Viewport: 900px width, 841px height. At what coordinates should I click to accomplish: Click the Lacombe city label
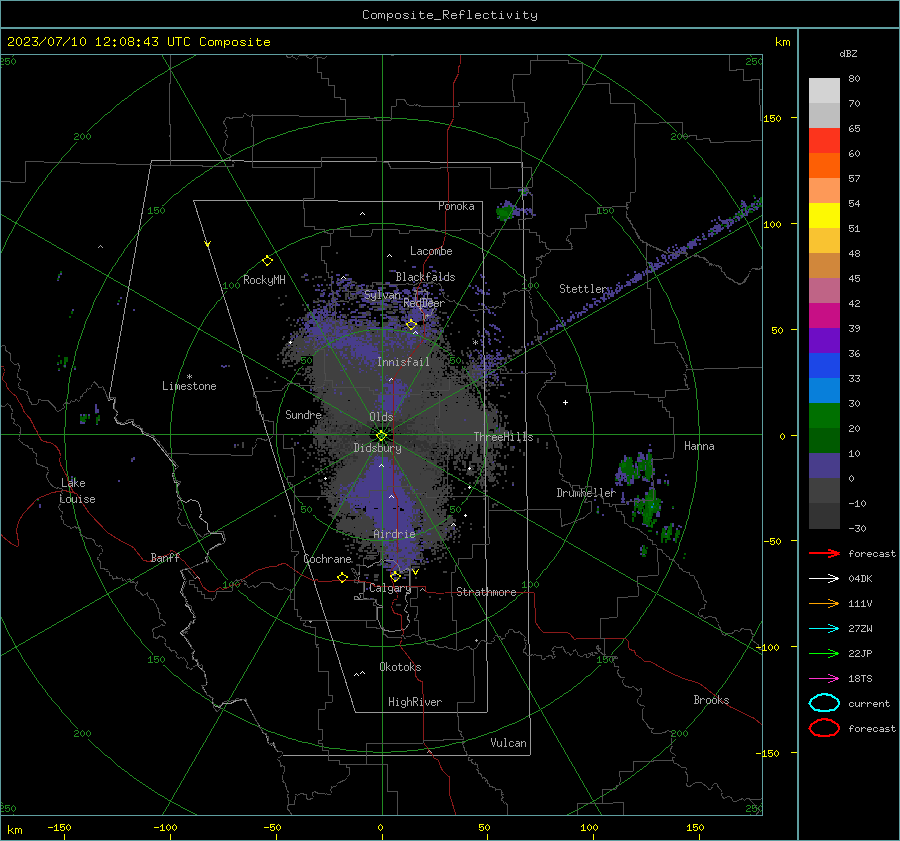(431, 251)
